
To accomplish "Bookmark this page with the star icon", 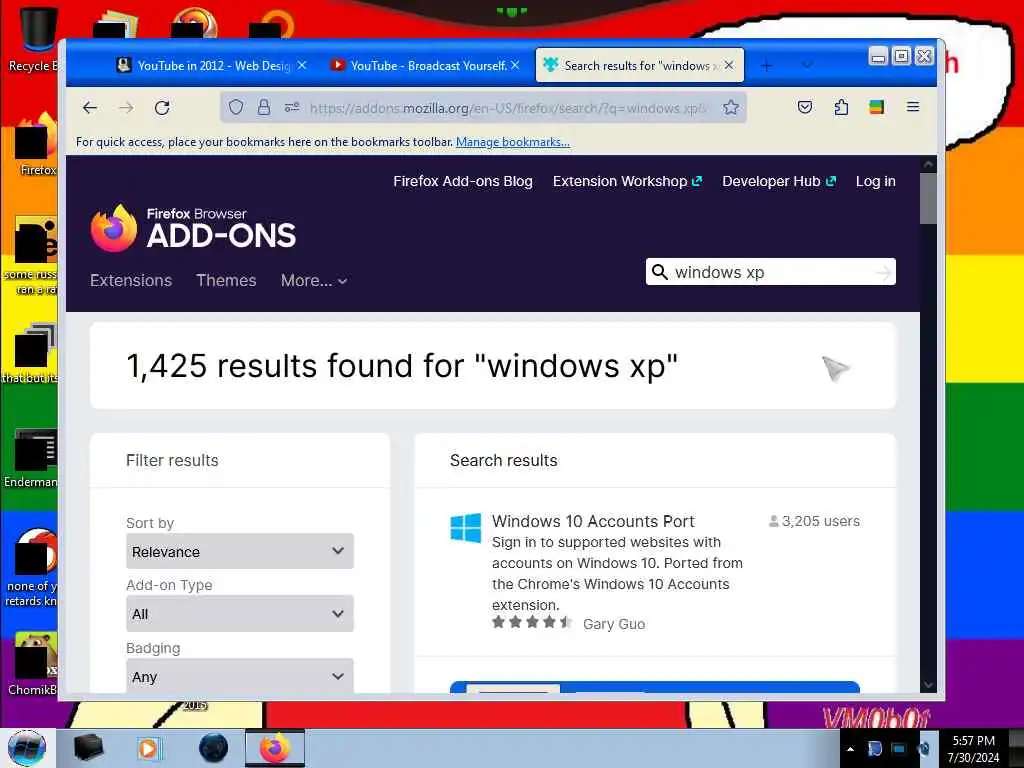I will (731, 108).
